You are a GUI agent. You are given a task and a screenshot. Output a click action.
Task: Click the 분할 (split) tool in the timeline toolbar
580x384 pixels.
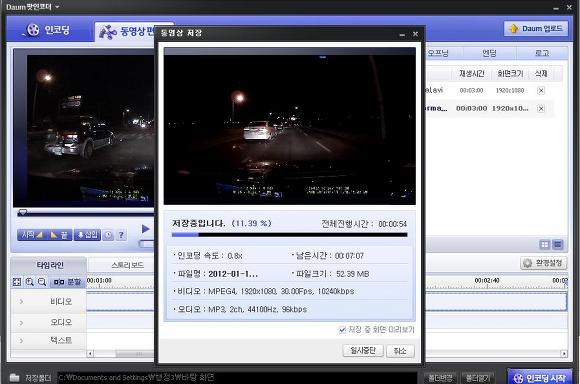[x=67, y=282]
